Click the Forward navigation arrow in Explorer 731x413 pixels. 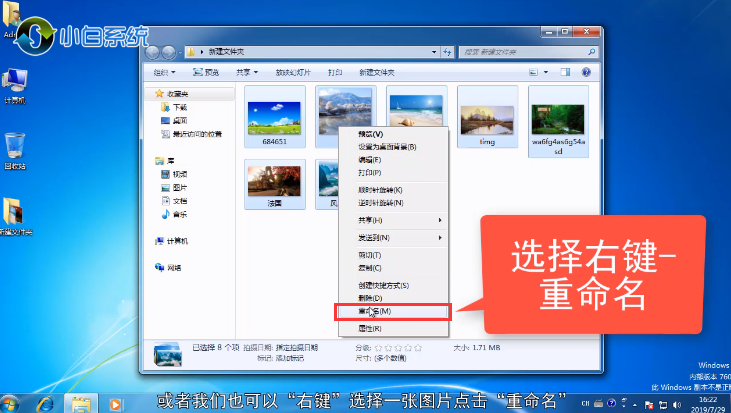point(168,52)
